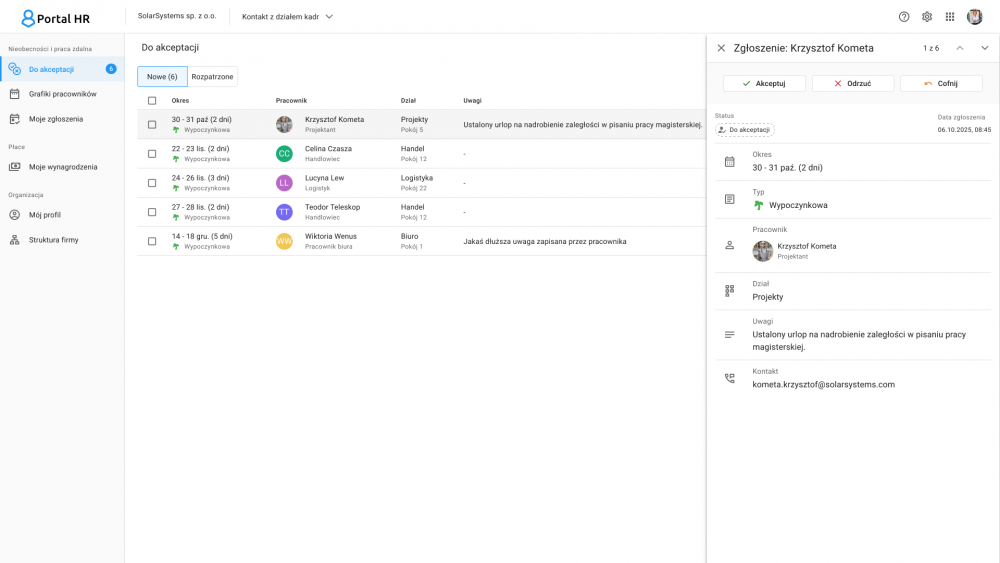Screen dimensions: 1000x563
Task: Click the Portal HR logo
Action: tap(55, 18)
